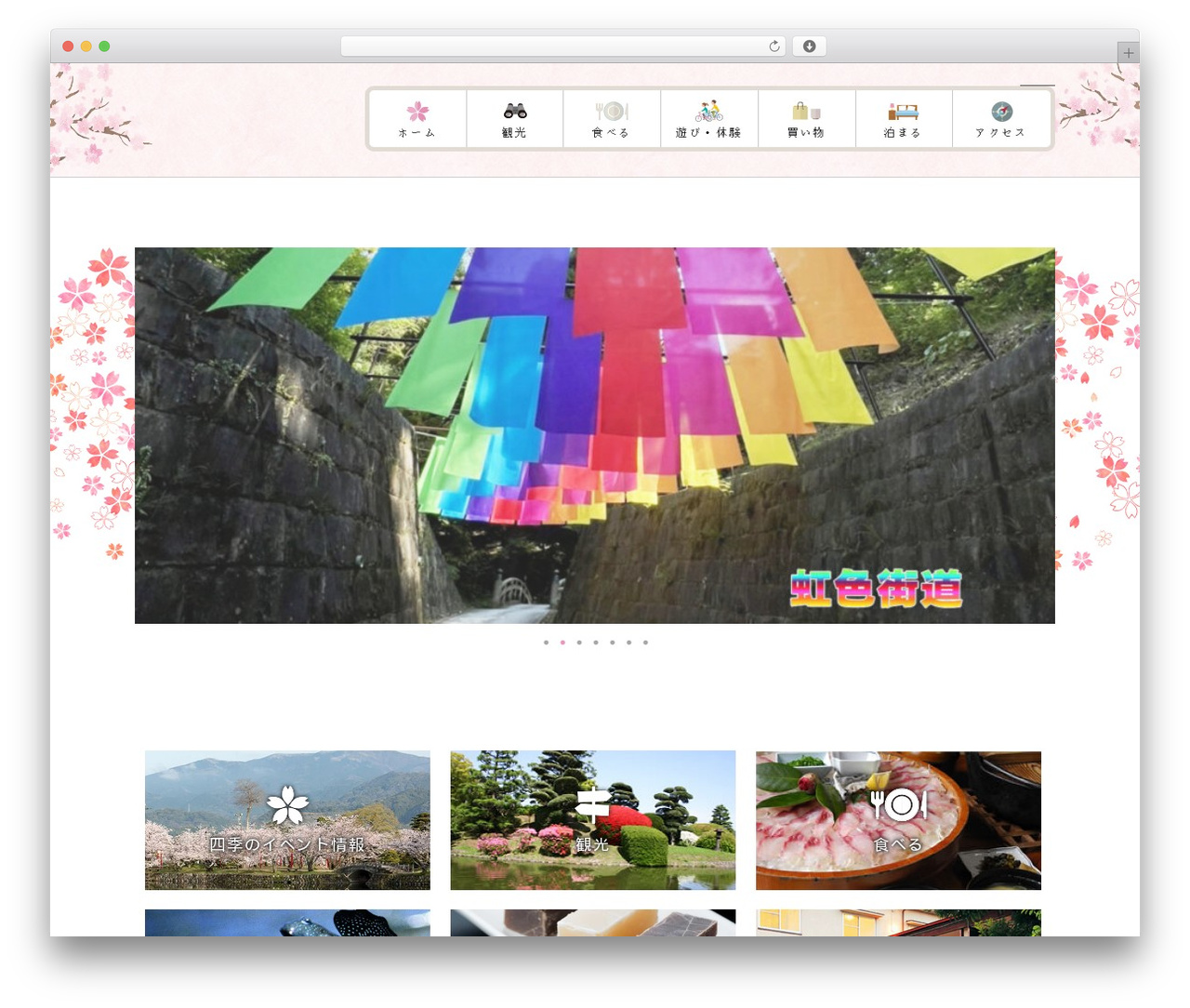Open the 買い物 link
Viewport: 1190px width, 1008px height.
tap(806, 133)
